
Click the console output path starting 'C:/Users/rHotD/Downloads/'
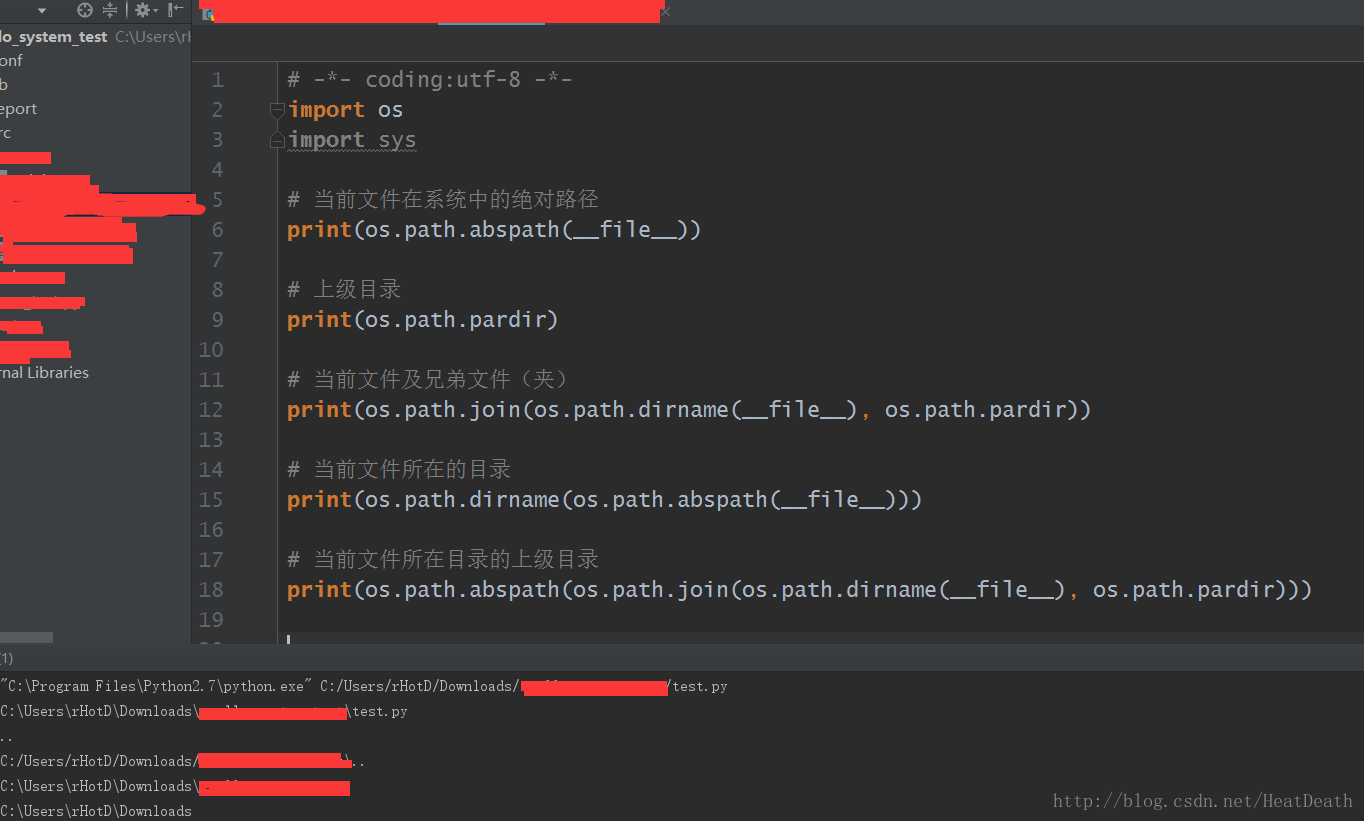pyautogui.click(x=183, y=762)
